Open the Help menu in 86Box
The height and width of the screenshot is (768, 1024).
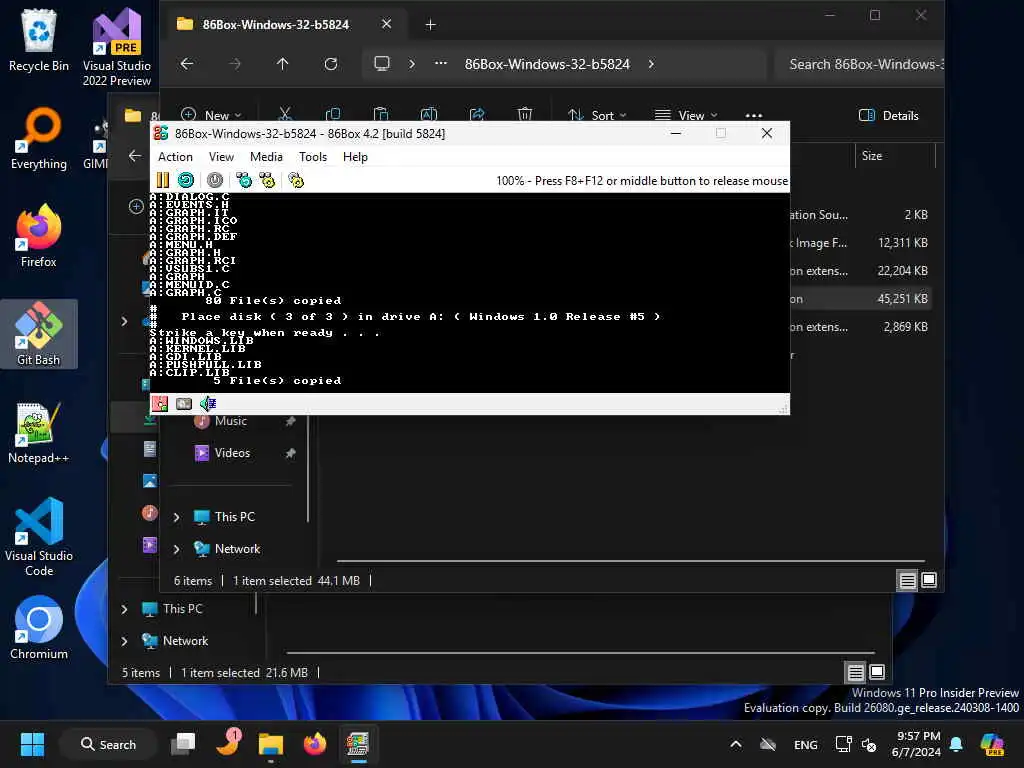click(x=355, y=157)
